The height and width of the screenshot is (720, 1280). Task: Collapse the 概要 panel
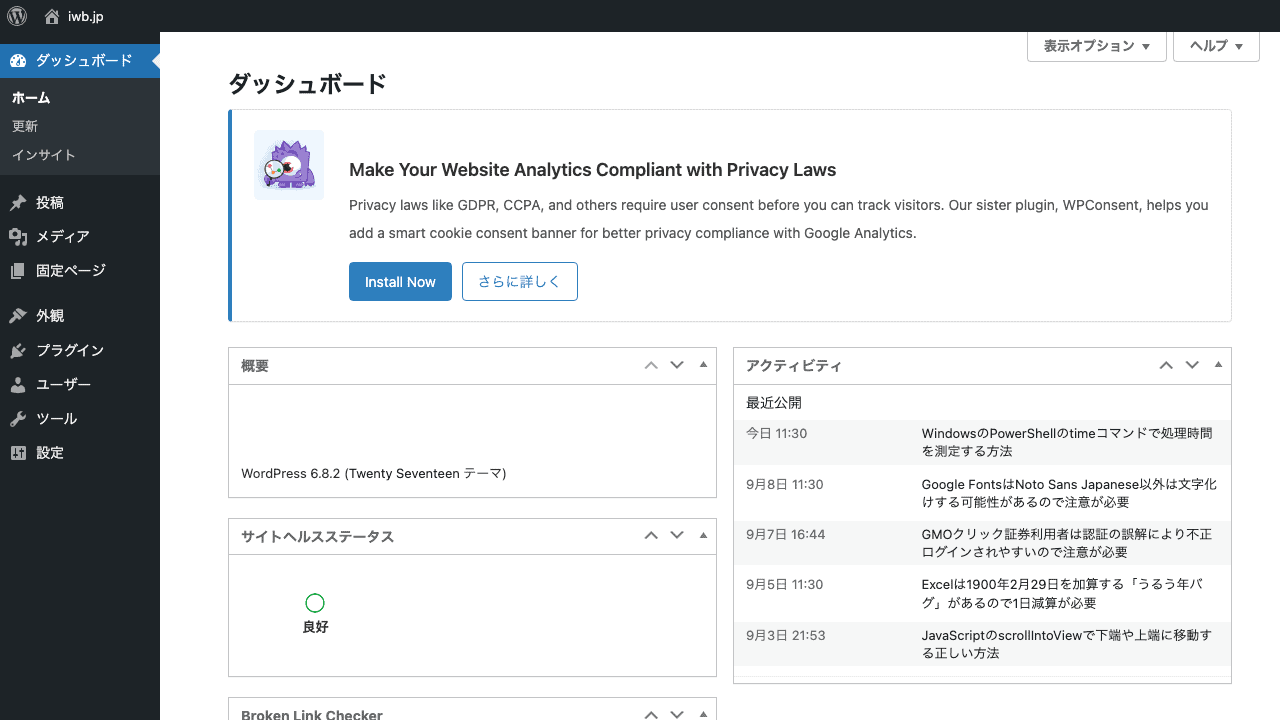point(703,366)
